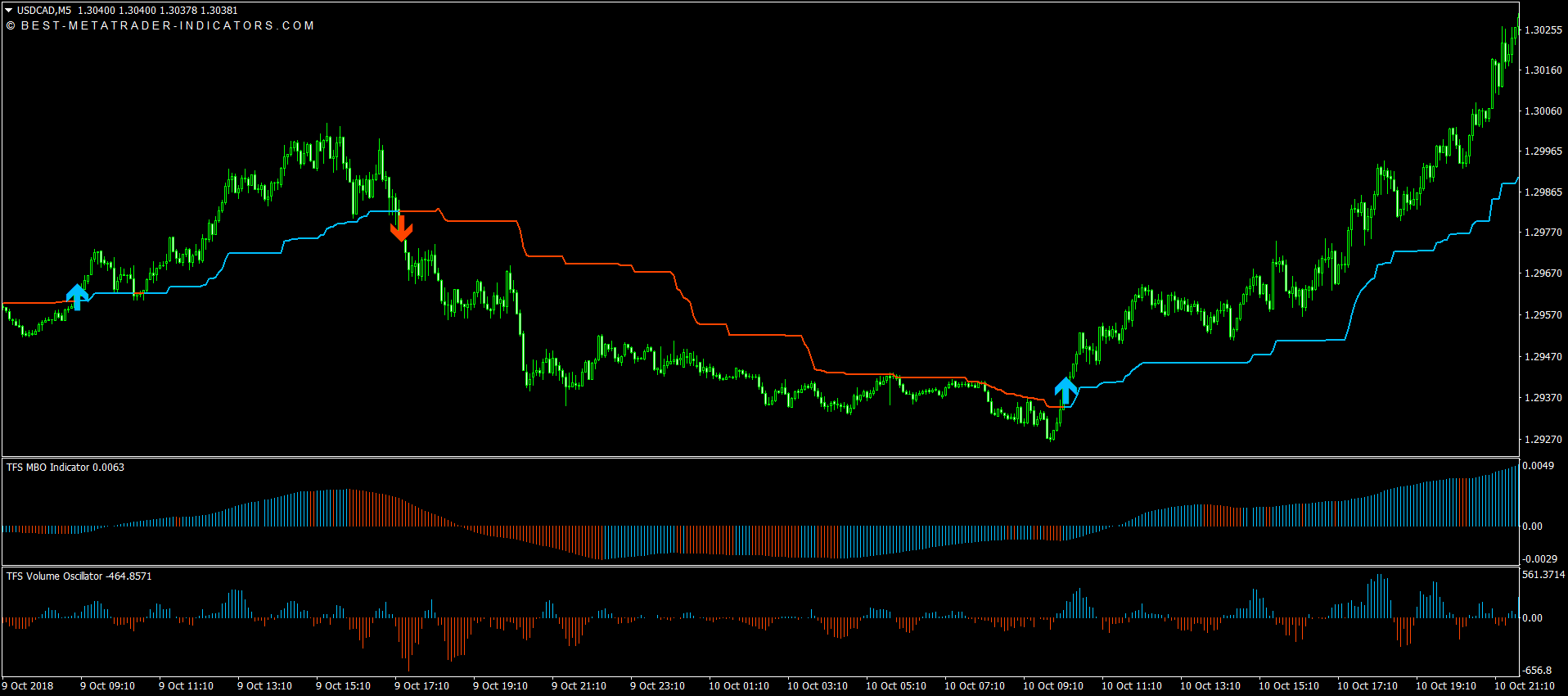The image size is (1568, 696).
Task: Click the BEST-METATRADER-INDICATORS.COM watermark
Action: [x=160, y=25]
